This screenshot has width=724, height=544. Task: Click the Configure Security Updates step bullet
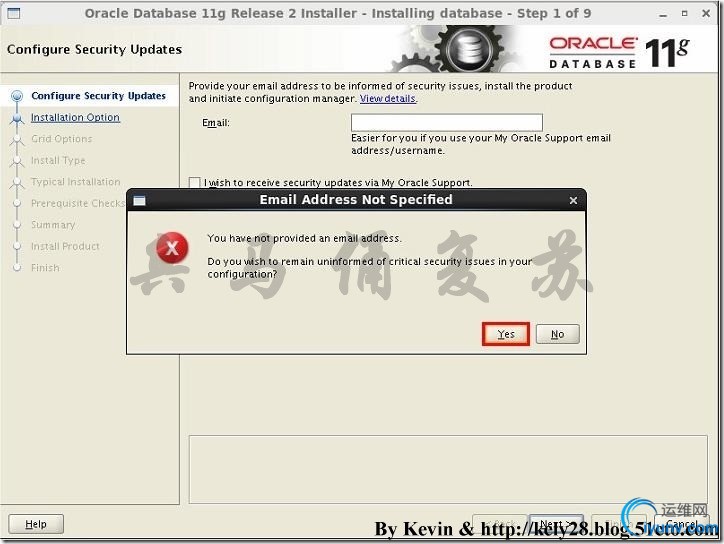click(17, 96)
